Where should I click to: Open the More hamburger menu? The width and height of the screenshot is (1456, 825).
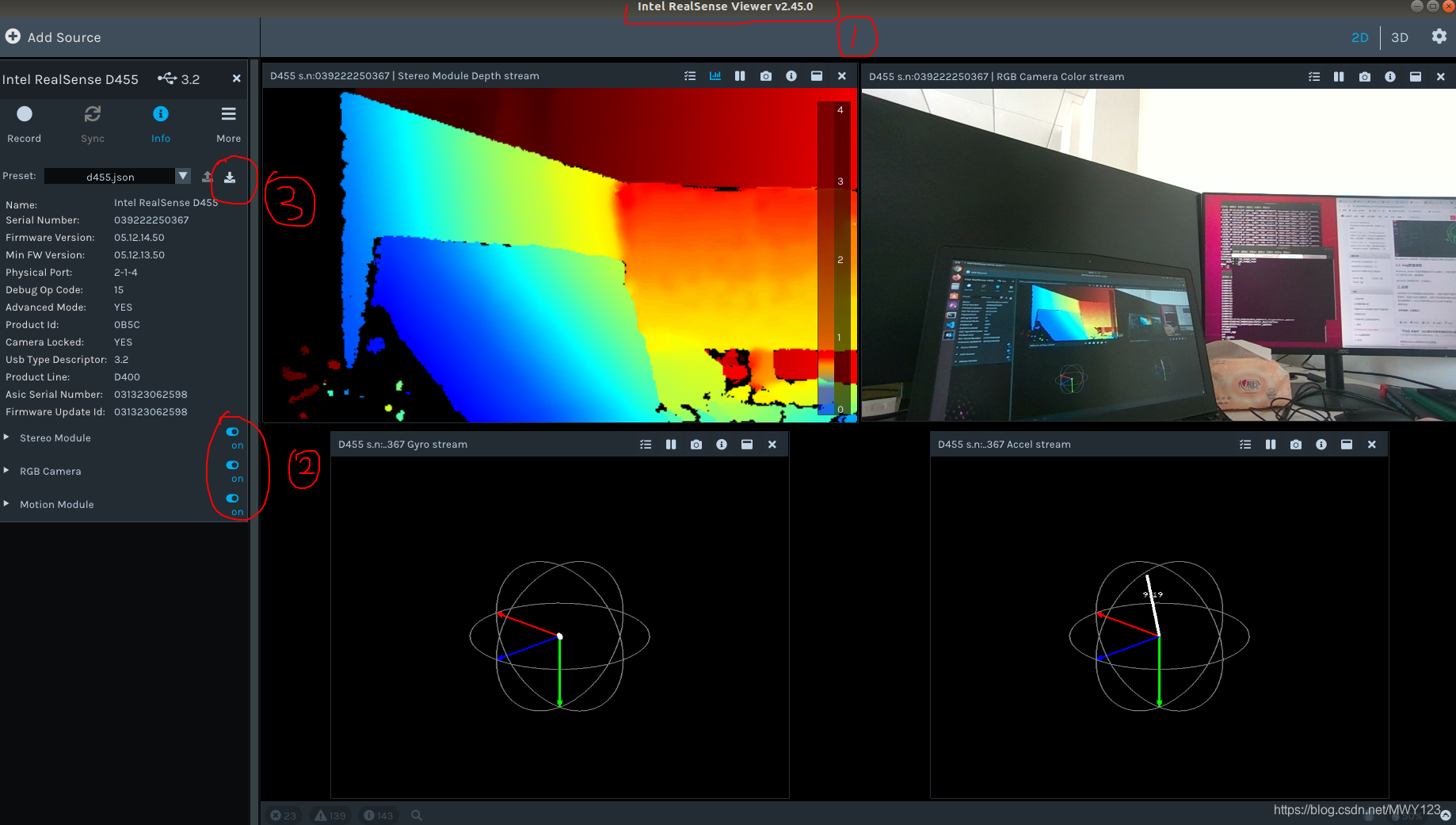coord(229,124)
